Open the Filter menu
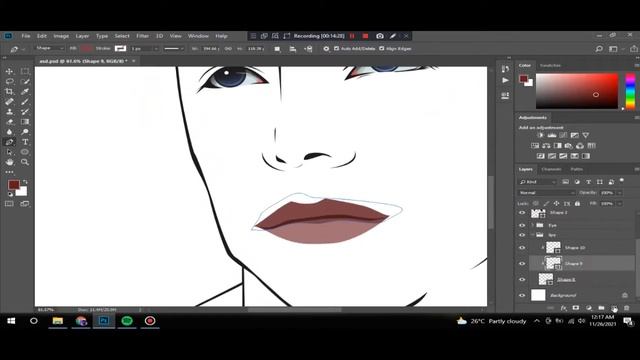This screenshot has width=640, height=360. (142, 36)
